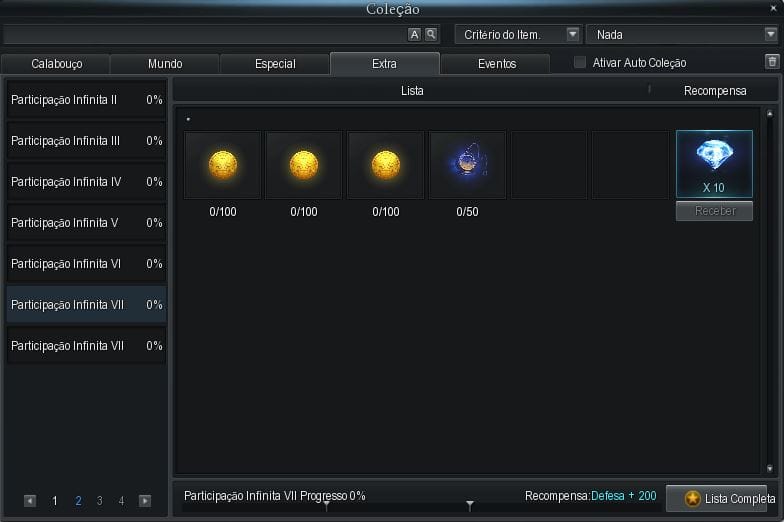Open the Eventos tab

pyautogui.click(x=496, y=64)
